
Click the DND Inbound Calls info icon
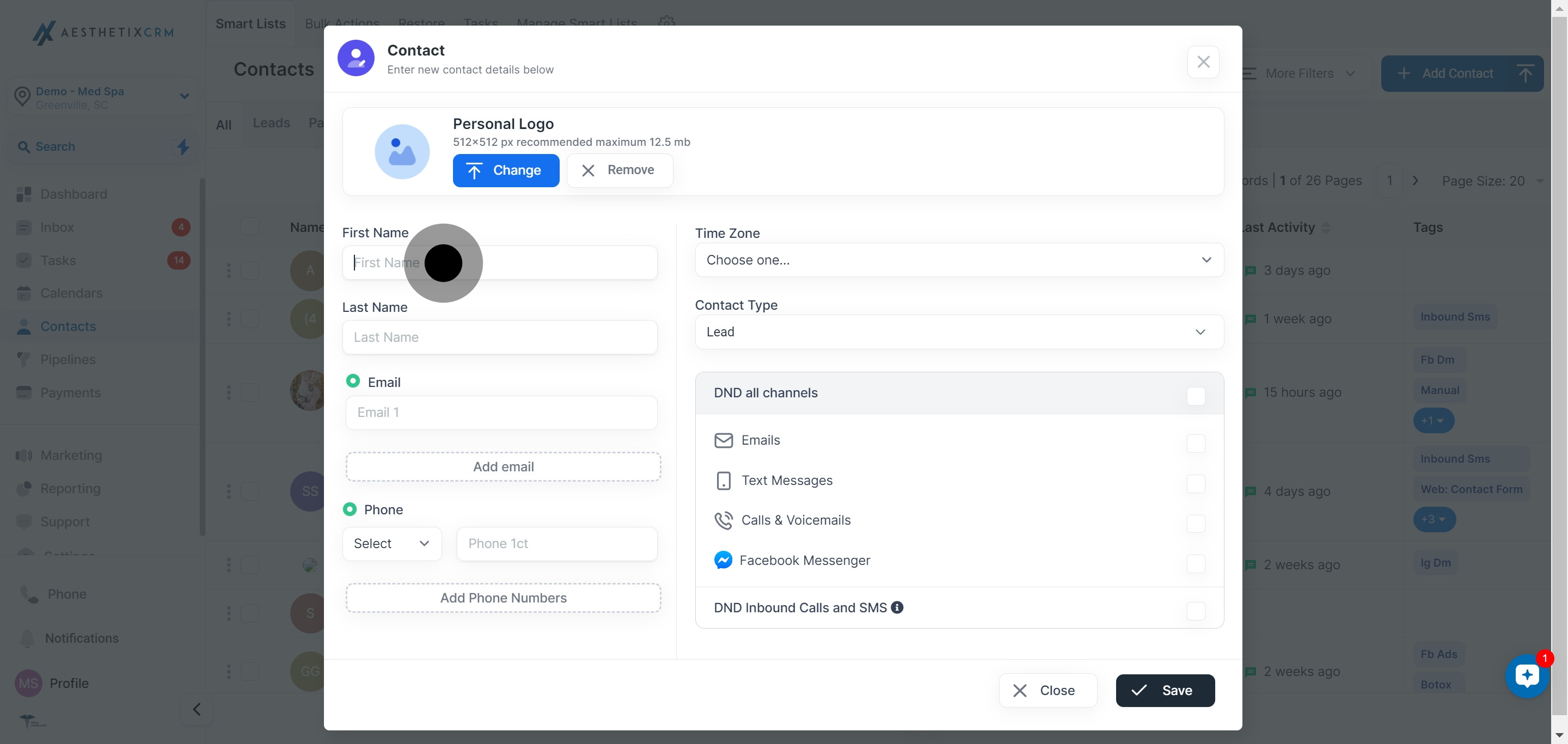point(897,607)
